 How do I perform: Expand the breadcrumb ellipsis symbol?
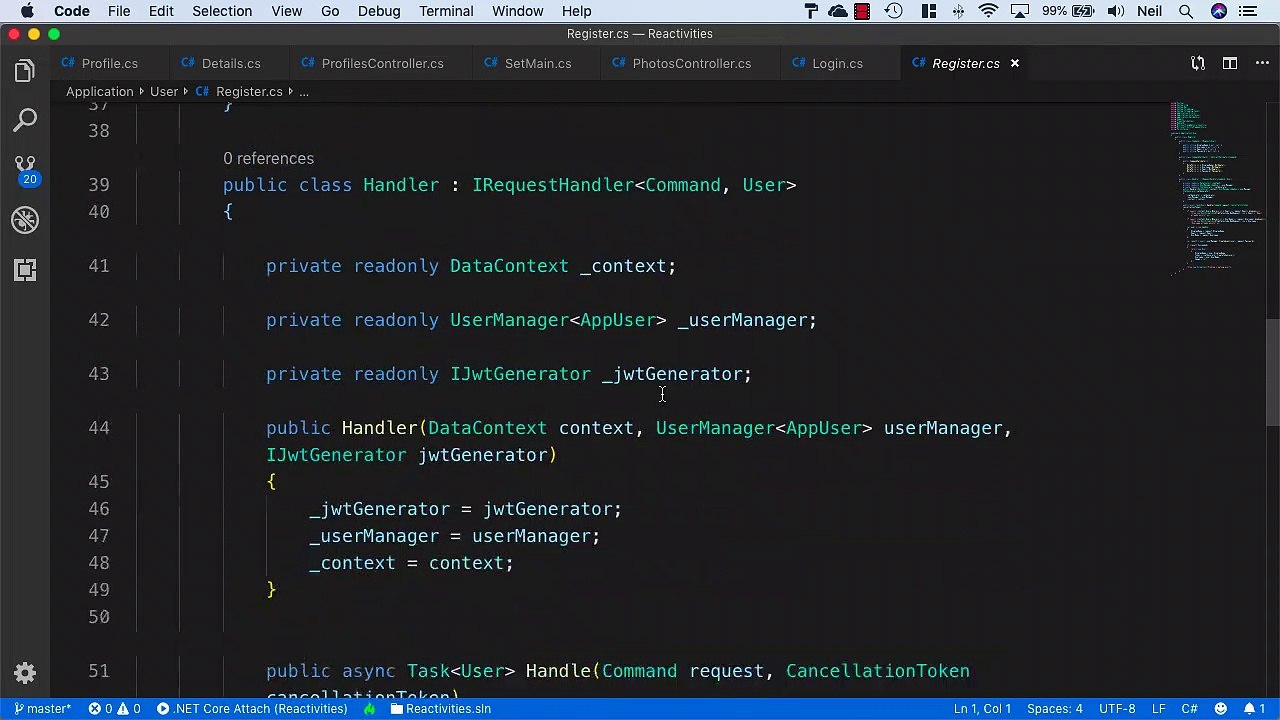tap(304, 91)
